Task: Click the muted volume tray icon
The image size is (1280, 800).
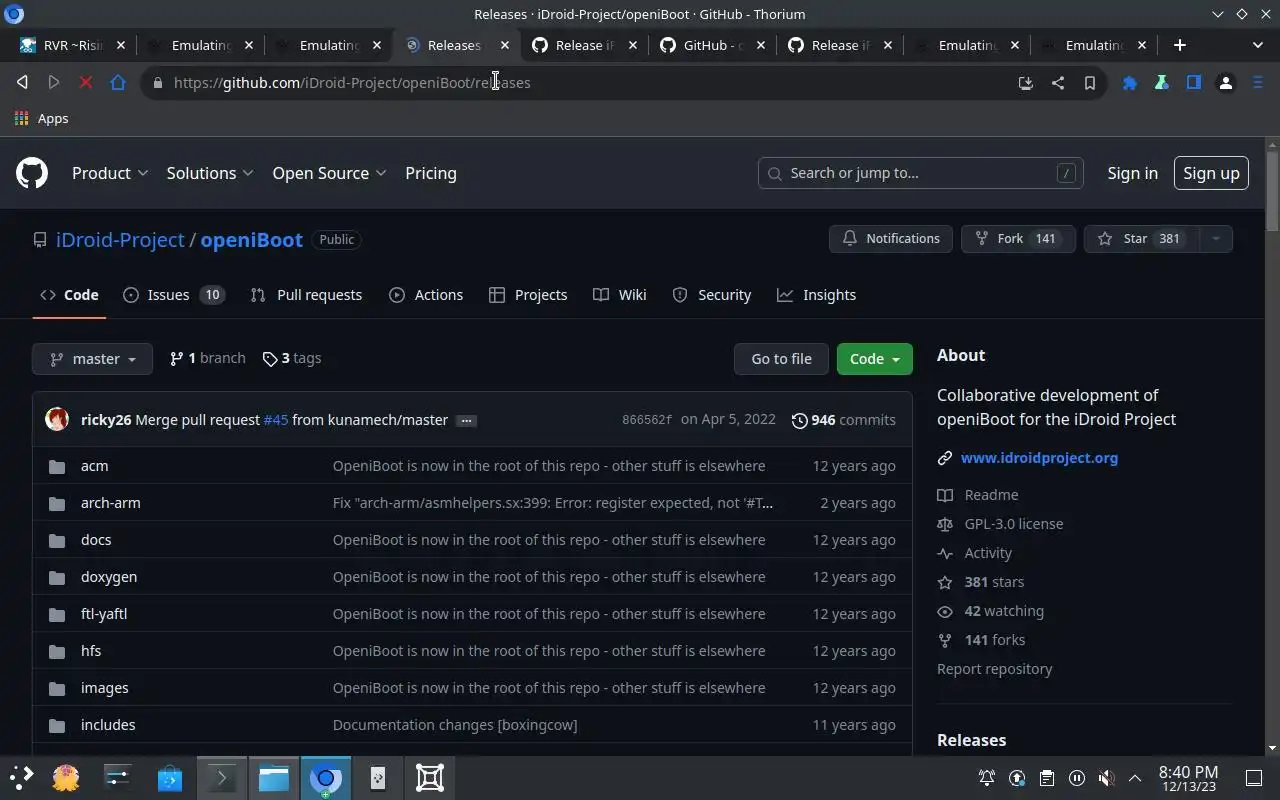Action: pyautogui.click(x=1106, y=778)
